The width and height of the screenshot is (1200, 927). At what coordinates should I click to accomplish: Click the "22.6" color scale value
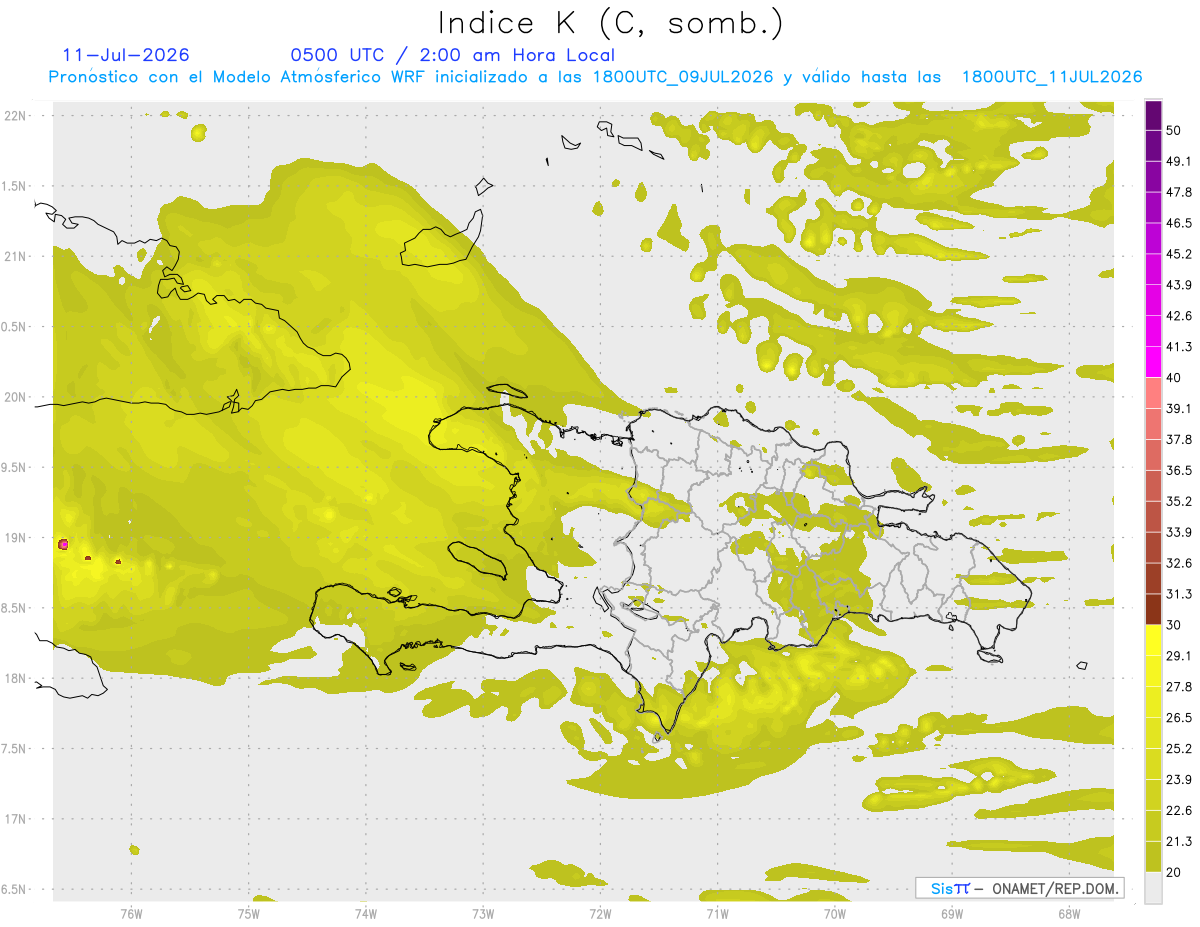(x=1179, y=811)
